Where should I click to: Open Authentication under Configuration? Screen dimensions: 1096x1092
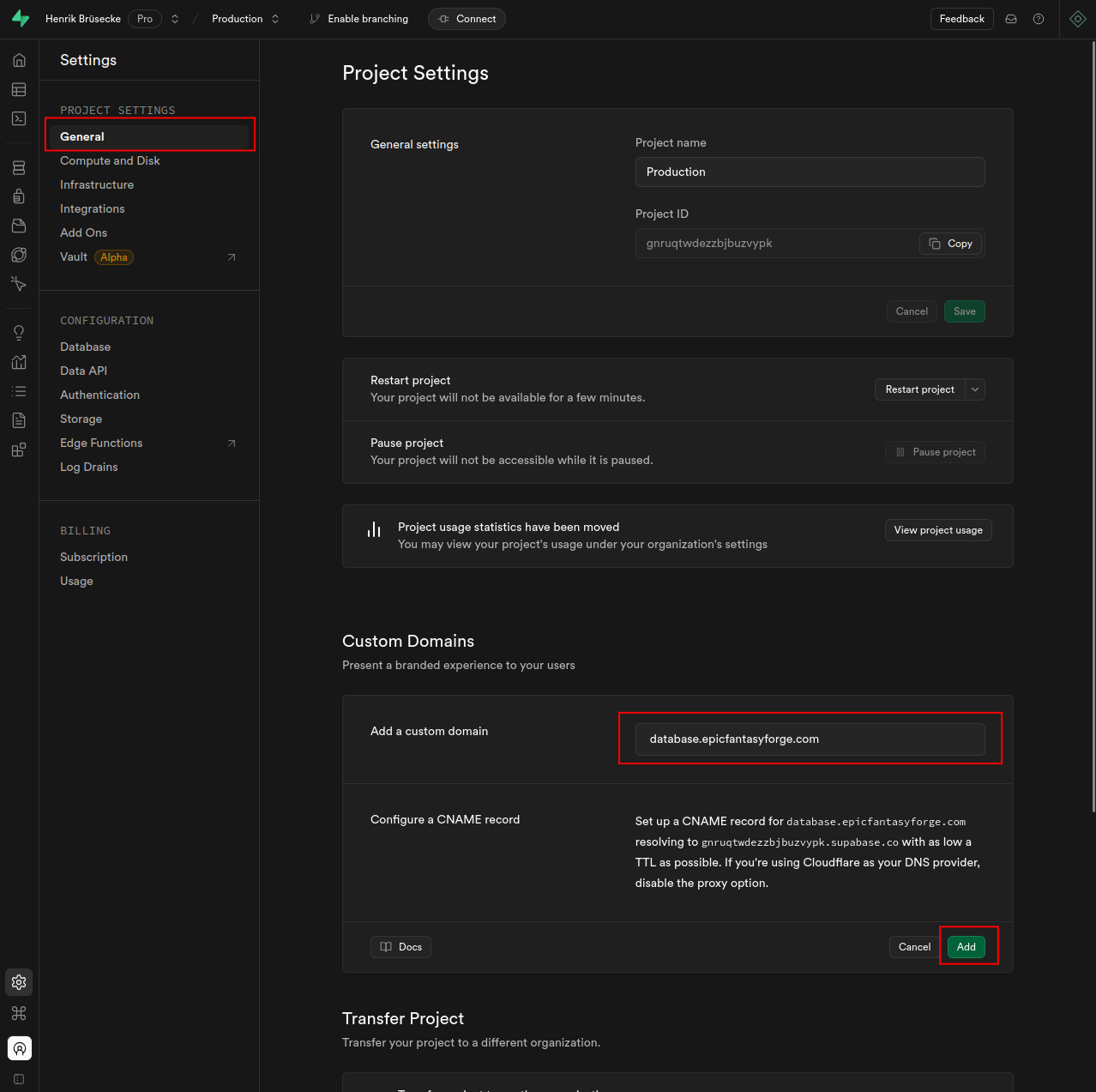click(100, 395)
